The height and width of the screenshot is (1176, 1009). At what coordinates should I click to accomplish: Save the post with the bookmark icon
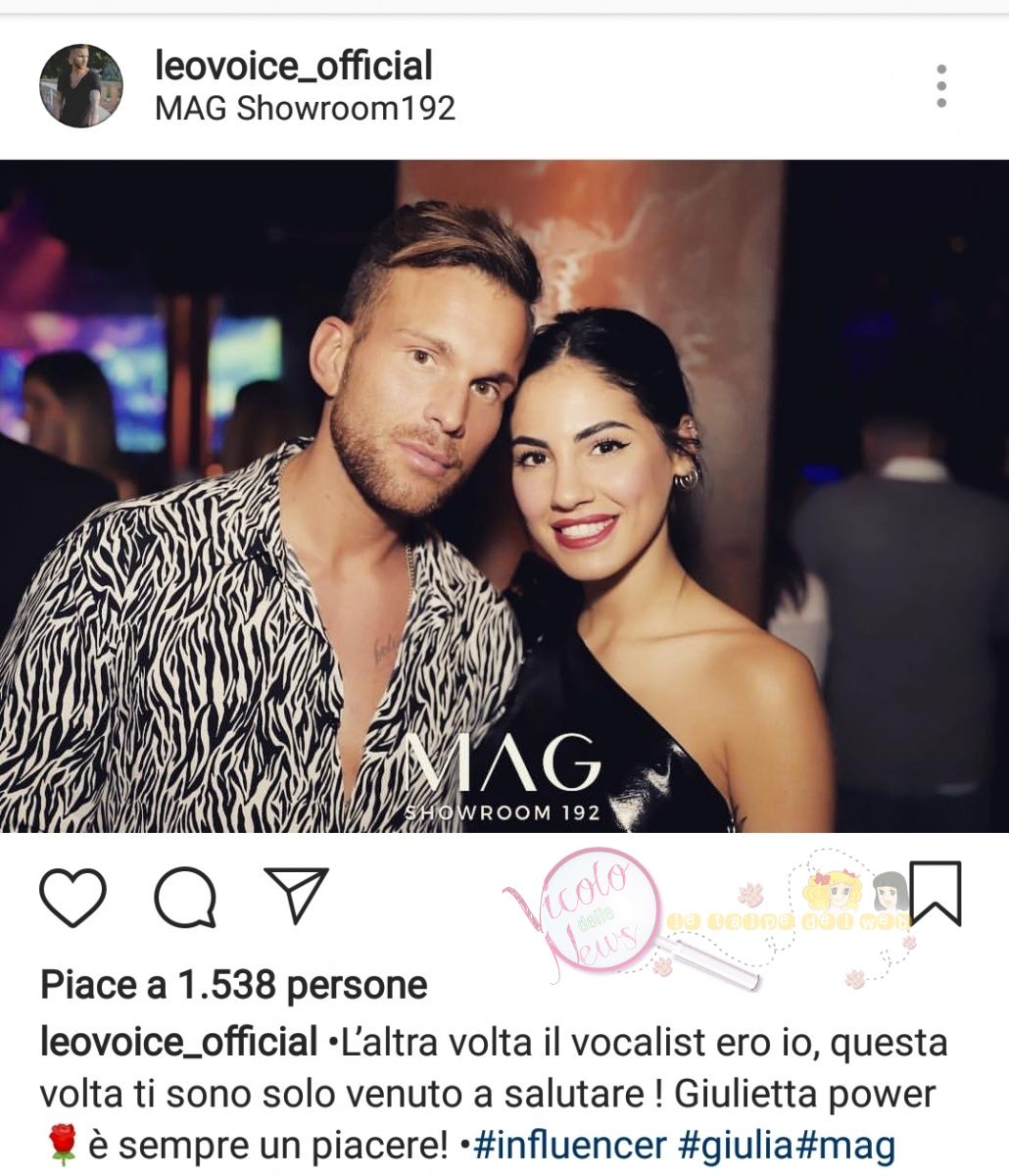[x=936, y=893]
